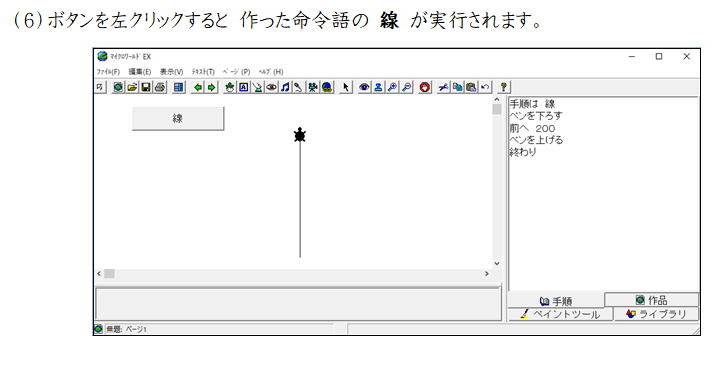Click the undo arrow icon

(485, 87)
